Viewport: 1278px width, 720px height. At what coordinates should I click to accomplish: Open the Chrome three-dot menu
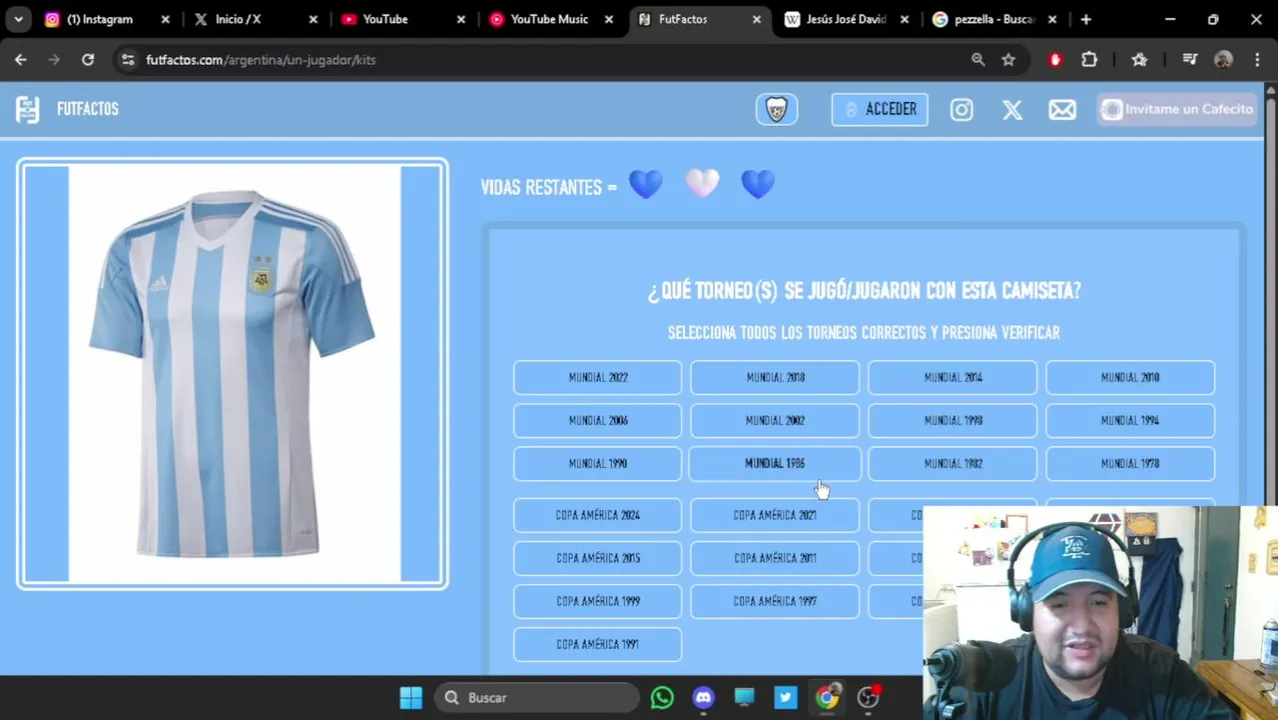click(x=1257, y=60)
